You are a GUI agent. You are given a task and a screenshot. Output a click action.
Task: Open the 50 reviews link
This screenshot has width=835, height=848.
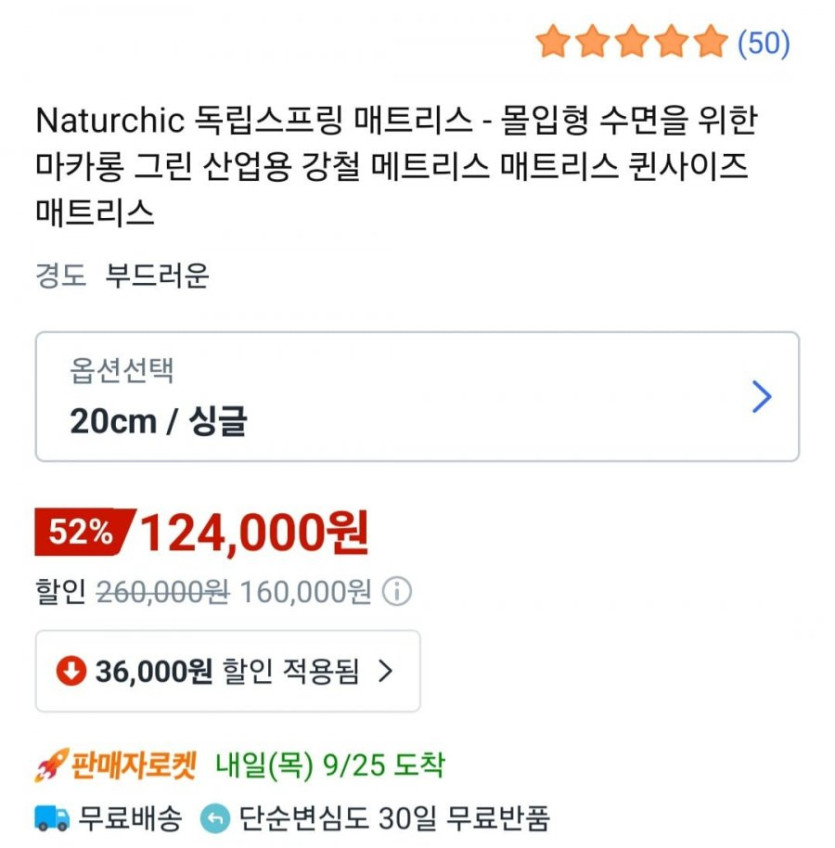[763, 43]
